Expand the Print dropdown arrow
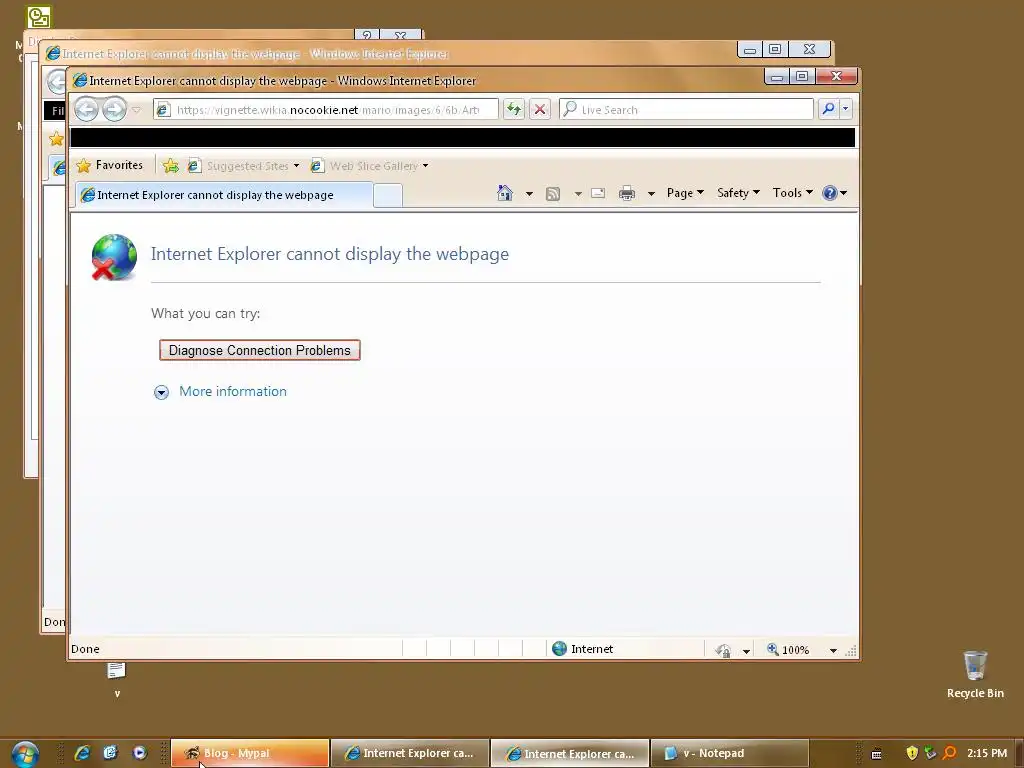The width and height of the screenshot is (1024, 768). [x=651, y=193]
